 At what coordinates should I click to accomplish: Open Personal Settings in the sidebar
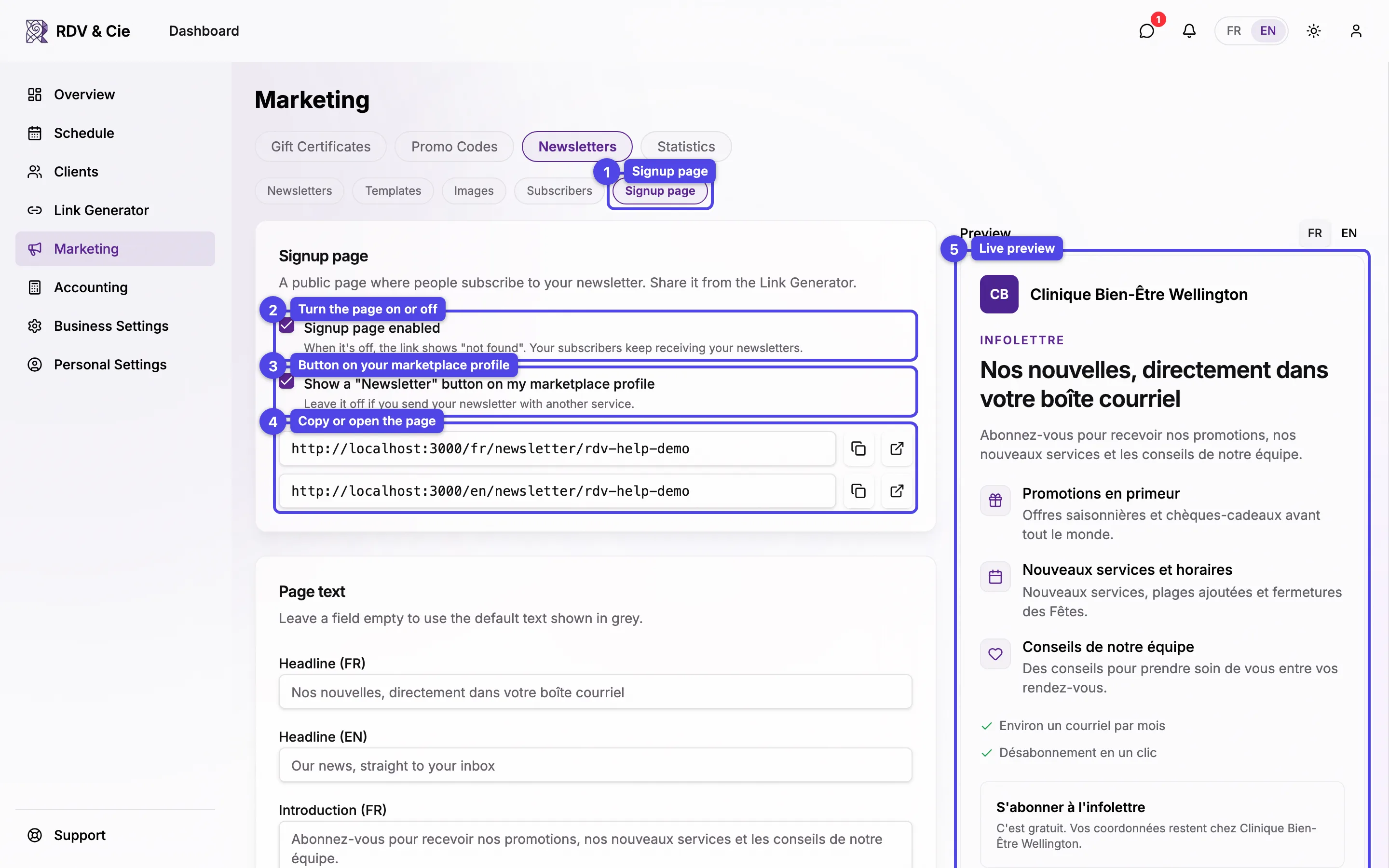coord(115,365)
